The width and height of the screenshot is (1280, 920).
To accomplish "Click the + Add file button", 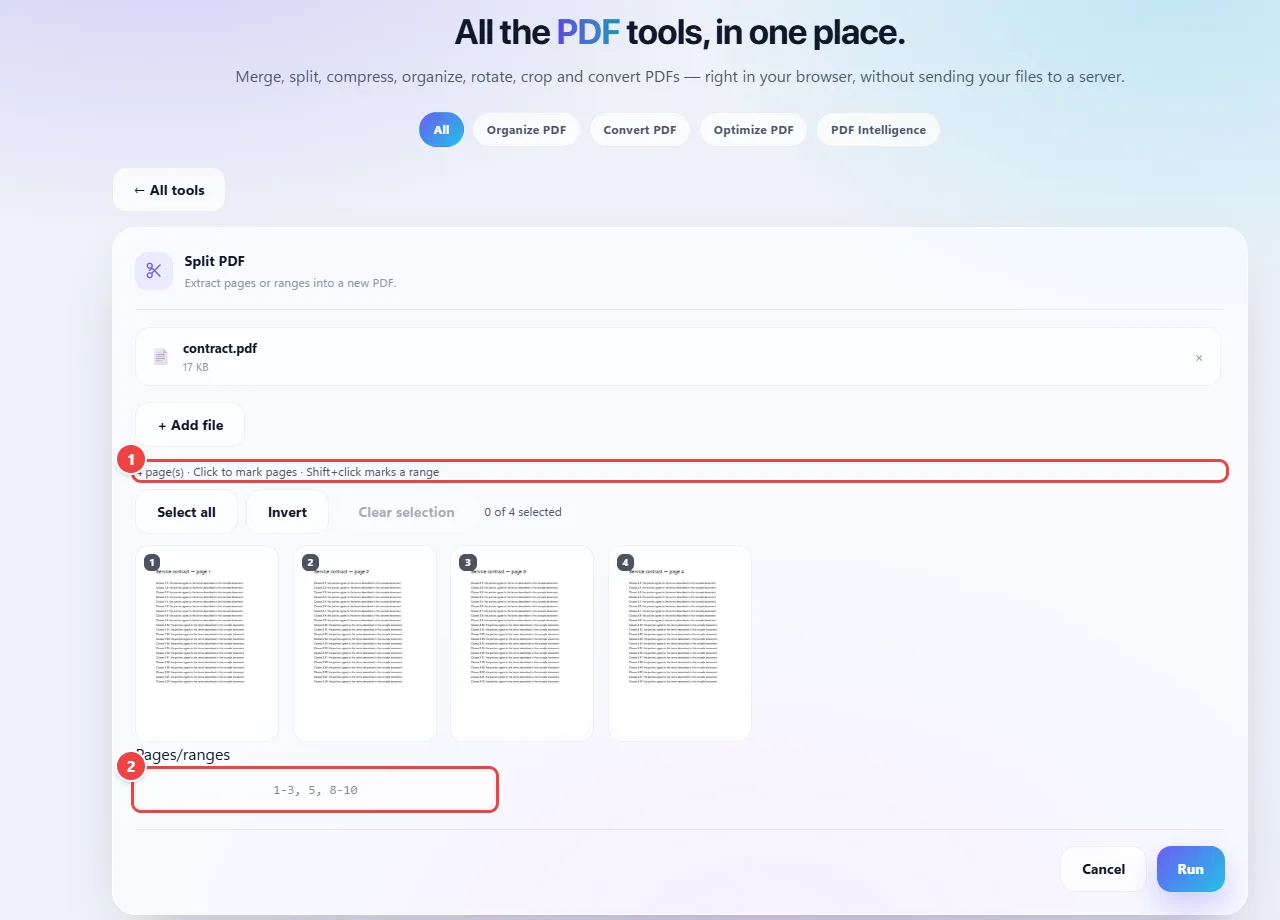I will (x=190, y=425).
